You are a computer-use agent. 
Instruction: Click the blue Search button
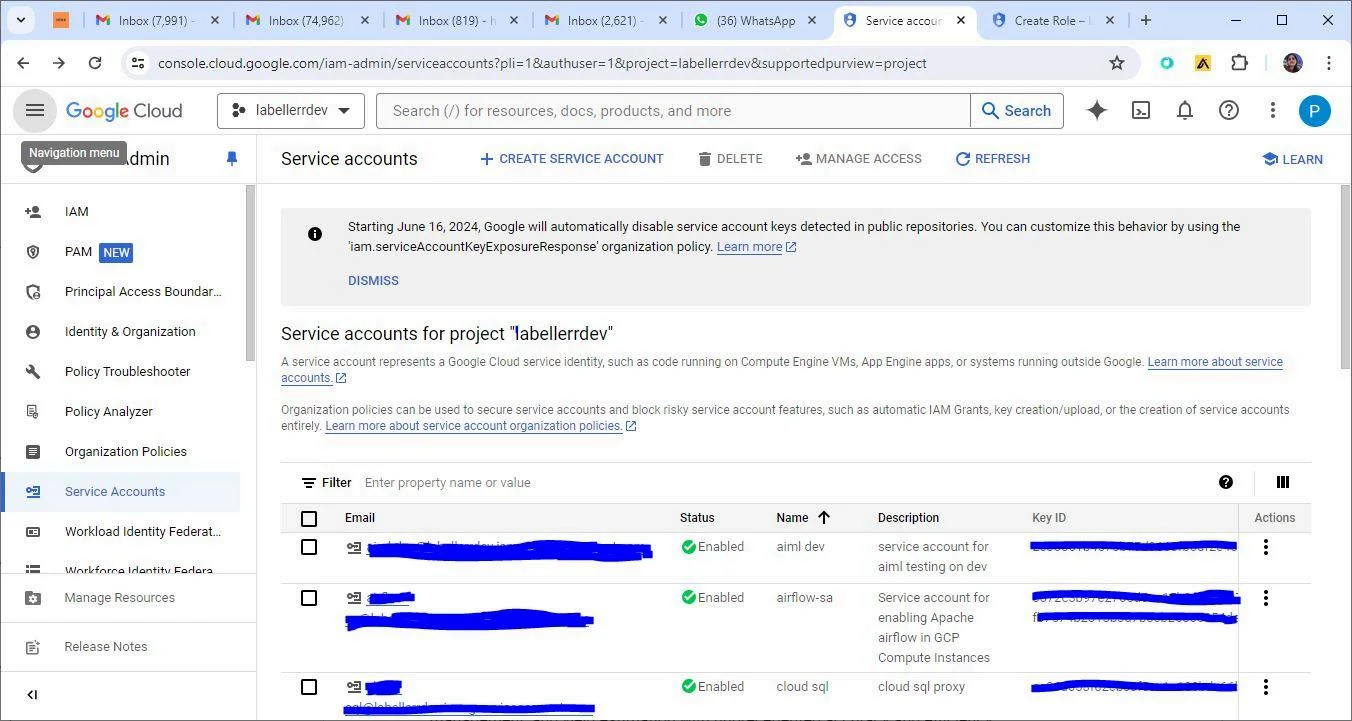coord(1016,111)
